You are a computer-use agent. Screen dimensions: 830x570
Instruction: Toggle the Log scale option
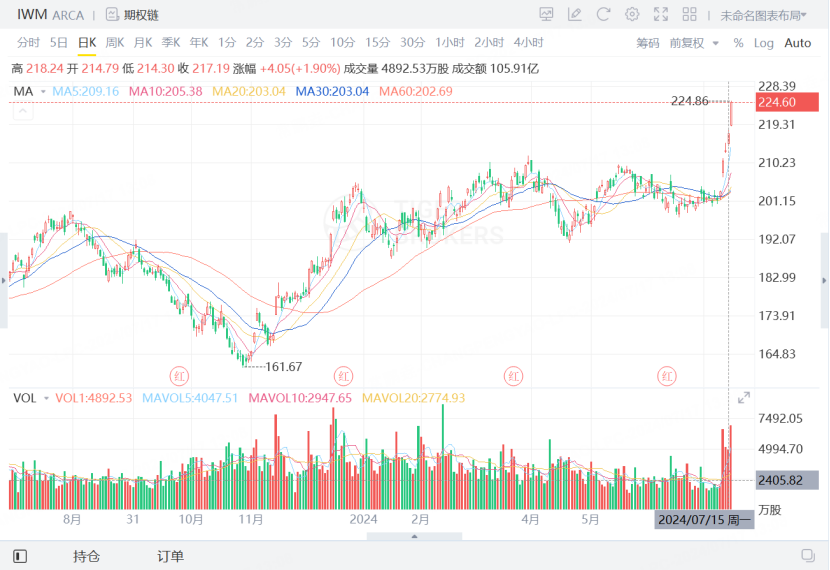[x=763, y=43]
